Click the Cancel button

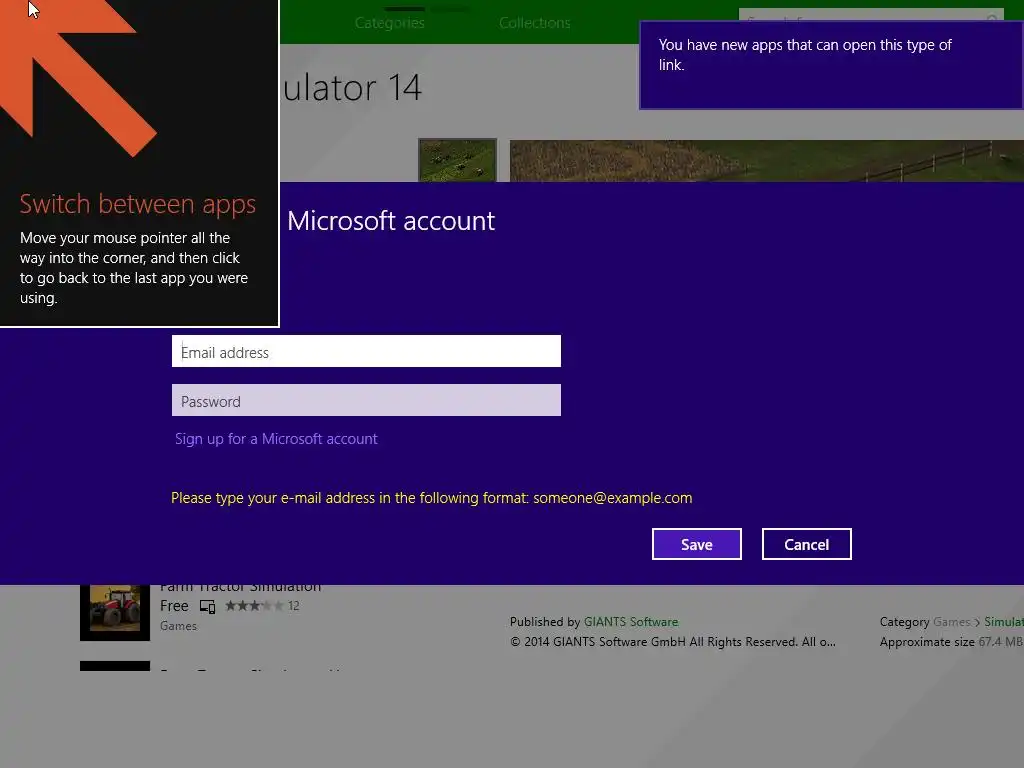(807, 544)
